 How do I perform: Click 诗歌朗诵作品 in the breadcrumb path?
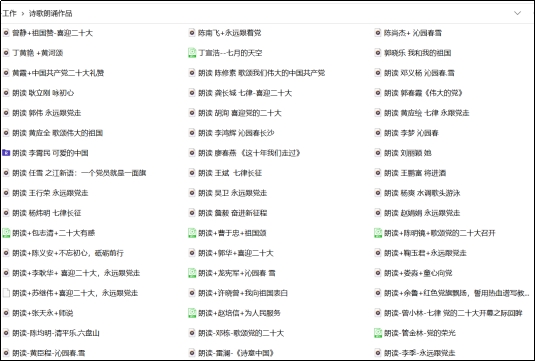[50, 14]
